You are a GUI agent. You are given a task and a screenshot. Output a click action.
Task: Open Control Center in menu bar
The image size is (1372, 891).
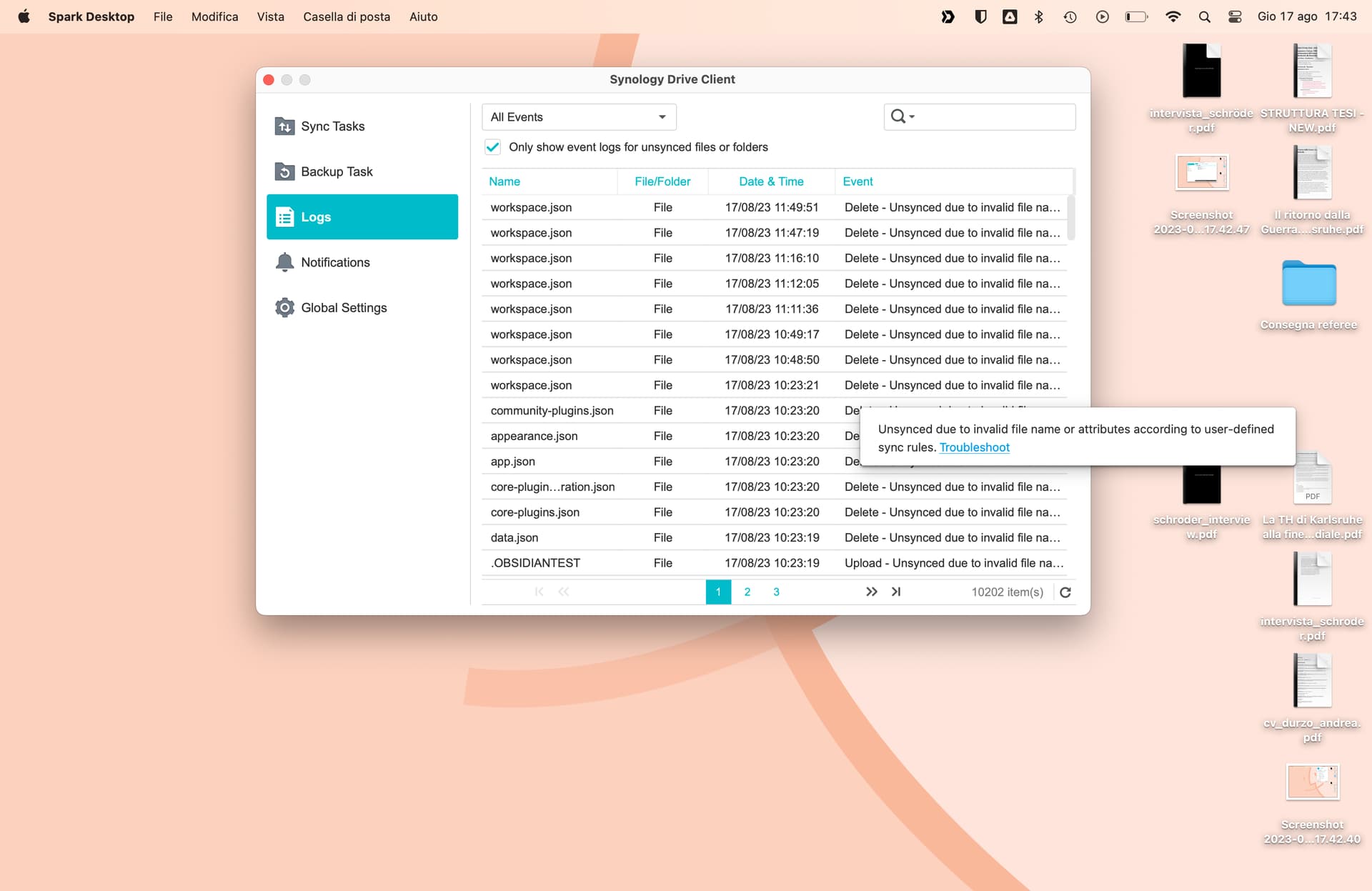1235,16
